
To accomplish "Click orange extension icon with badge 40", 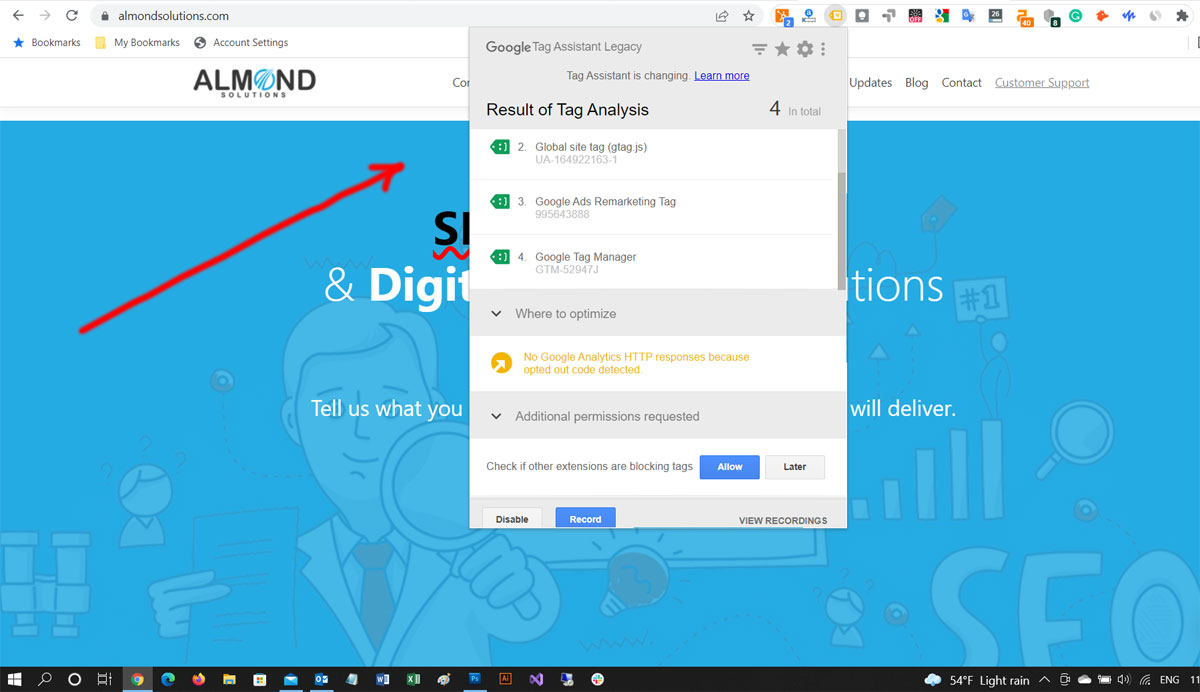I will [x=1023, y=17].
